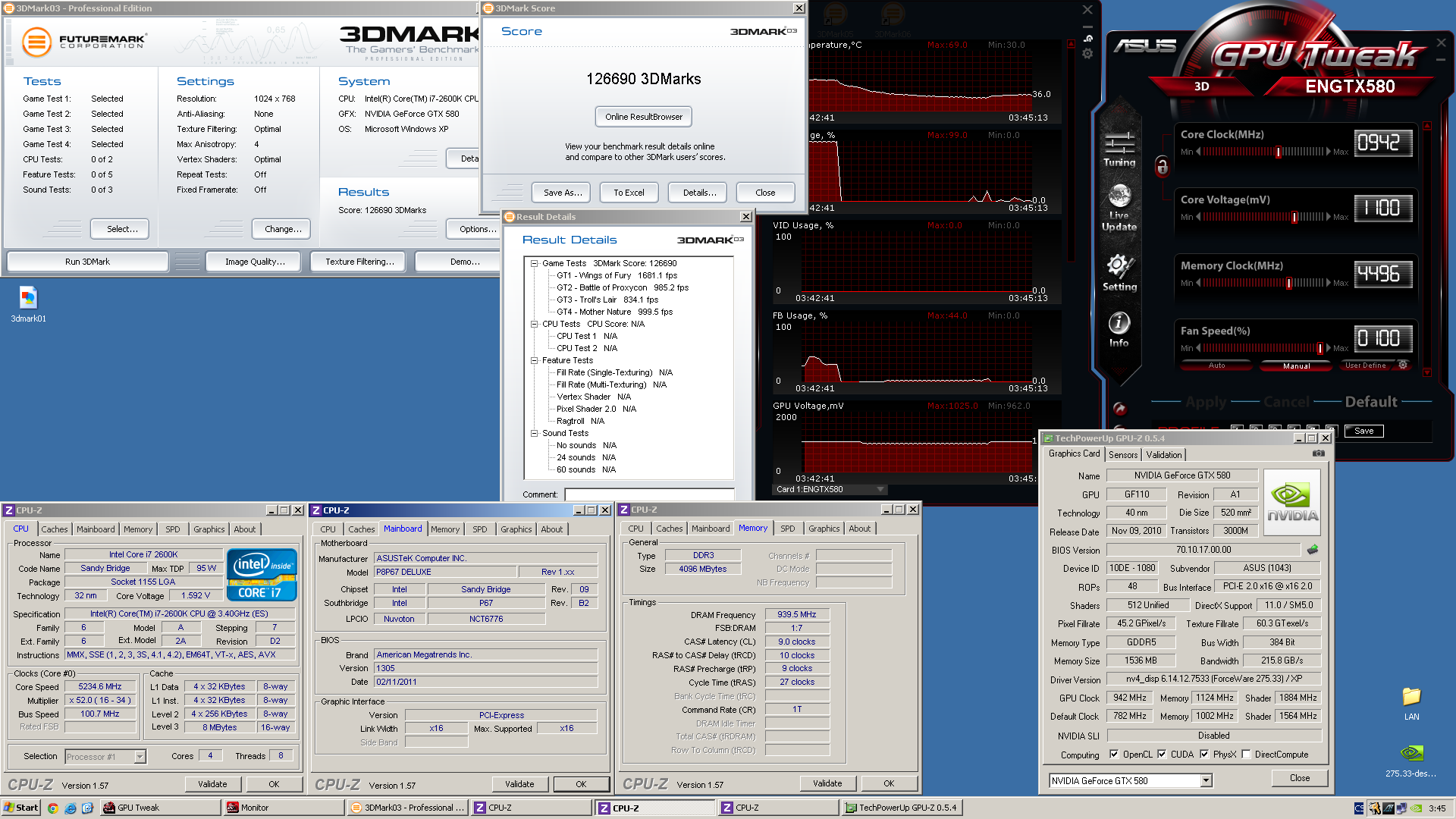The image size is (1456, 819).
Task: Open Graphics tab in right CPU-Z window
Action: (824, 529)
